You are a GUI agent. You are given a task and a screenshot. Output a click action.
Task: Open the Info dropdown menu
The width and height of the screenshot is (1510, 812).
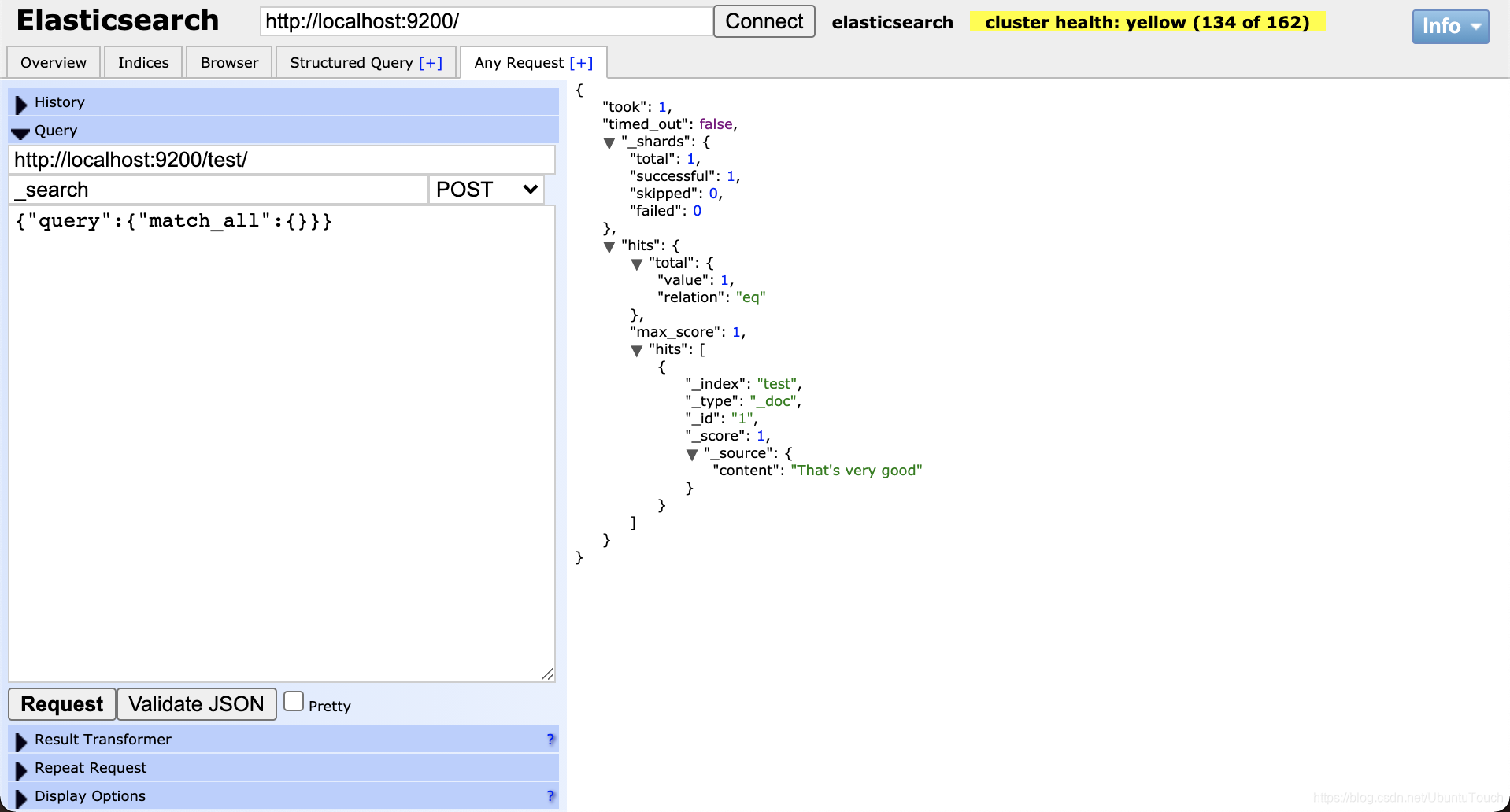pos(1450,26)
